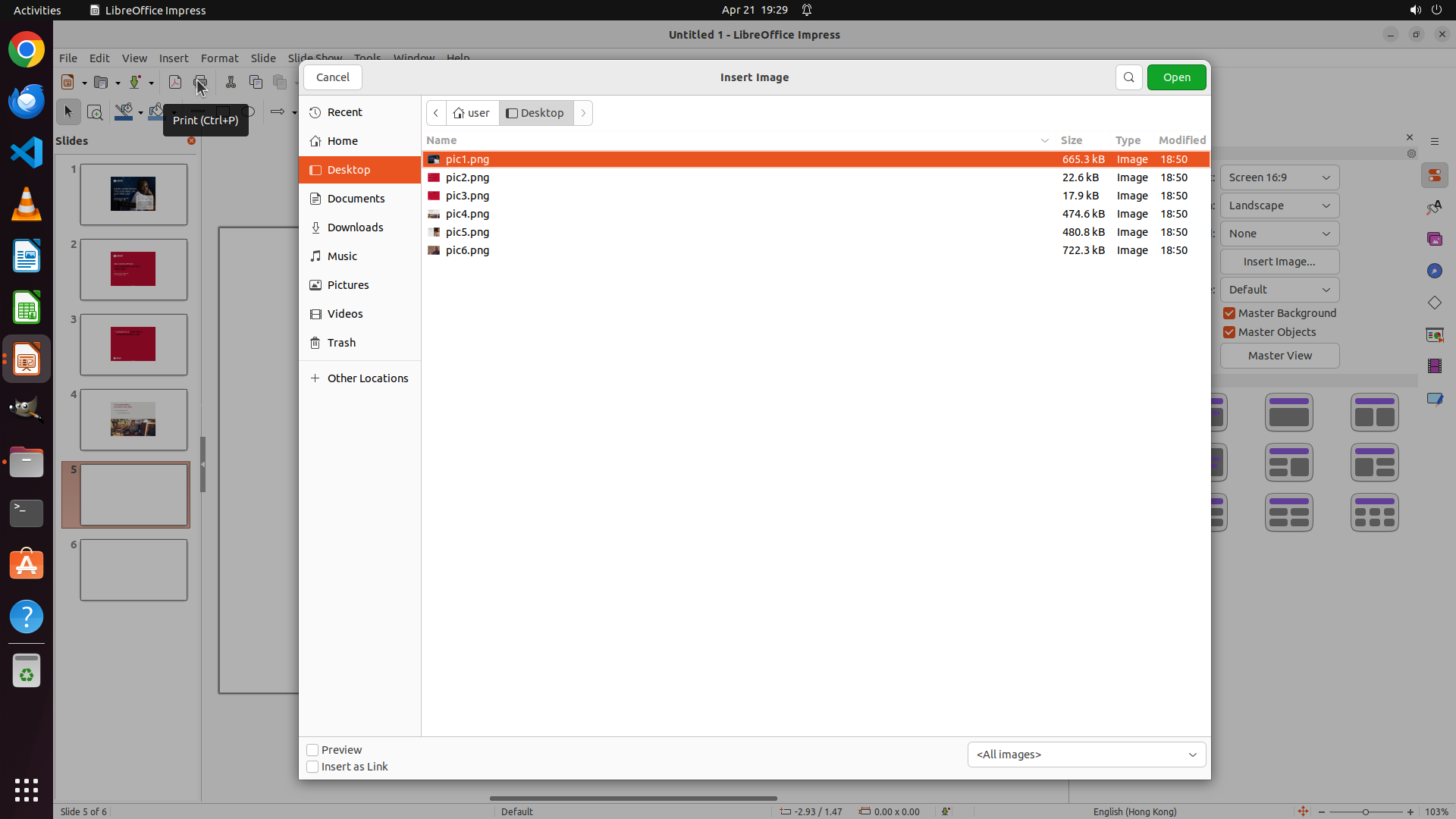Open the Landscape orientation dropdown
The width and height of the screenshot is (1456, 819).
click(1279, 206)
